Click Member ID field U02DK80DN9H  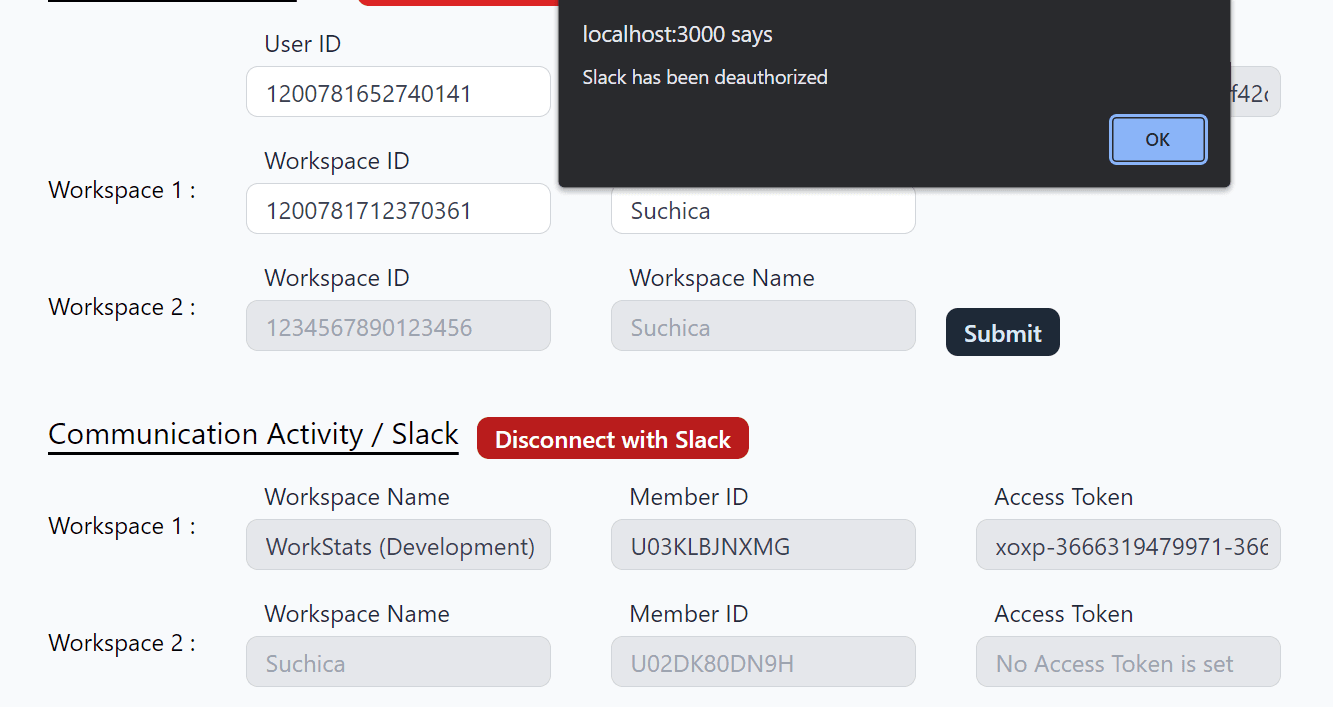(763, 662)
